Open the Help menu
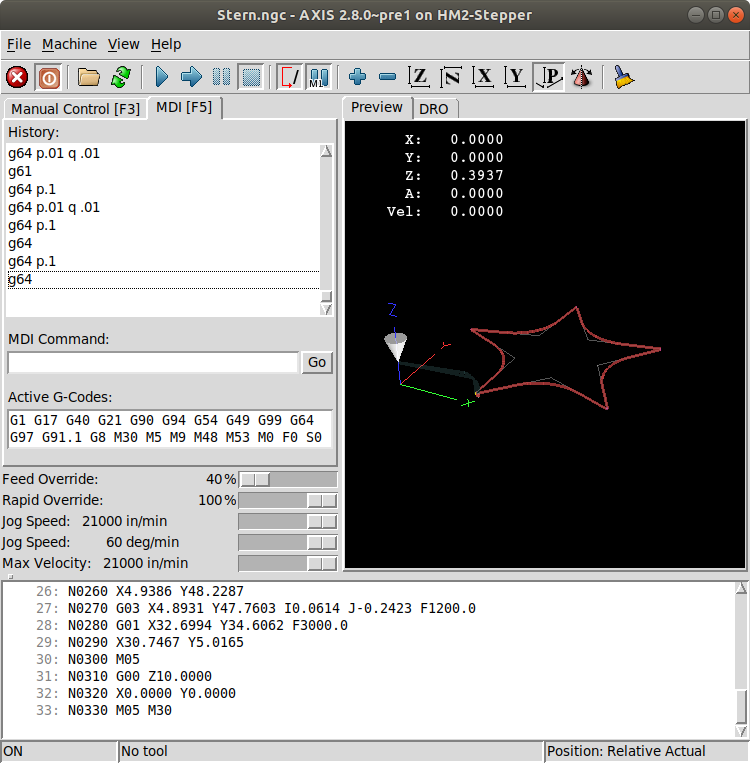The width and height of the screenshot is (750, 763). pos(166,44)
